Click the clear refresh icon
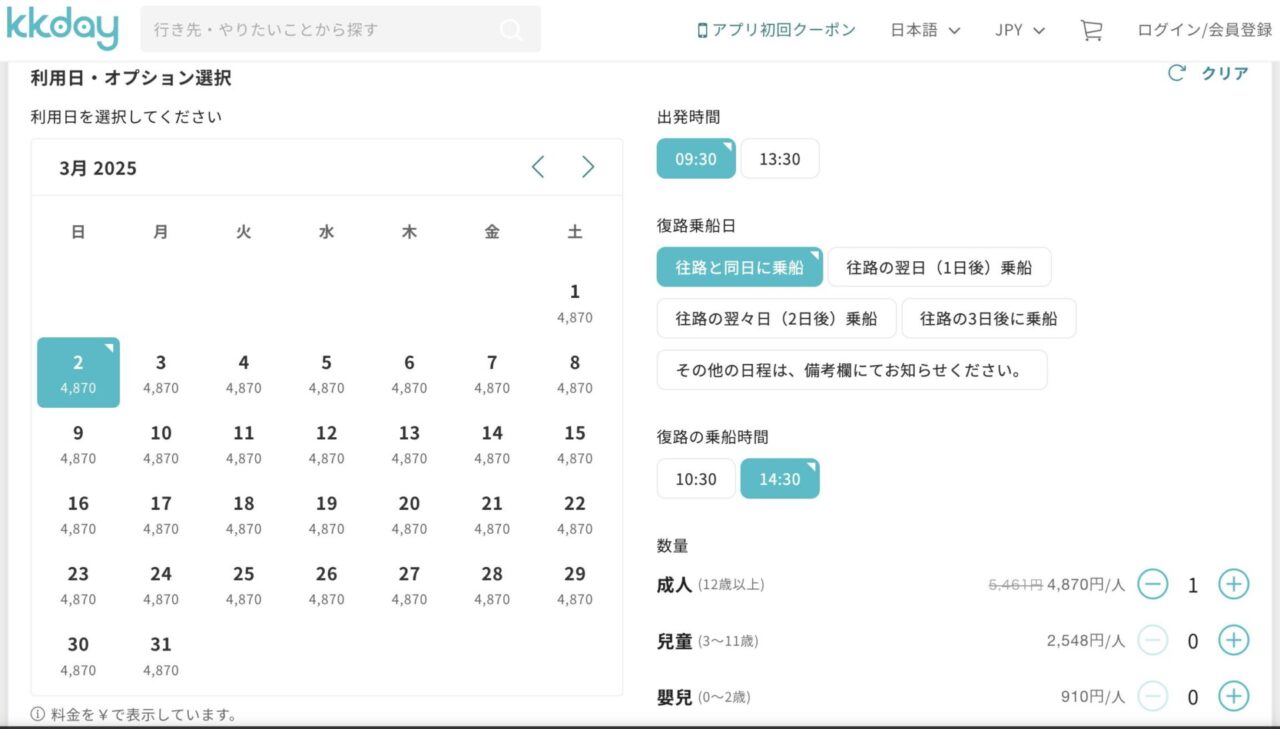The width and height of the screenshot is (1280, 729). coord(1177,73)
